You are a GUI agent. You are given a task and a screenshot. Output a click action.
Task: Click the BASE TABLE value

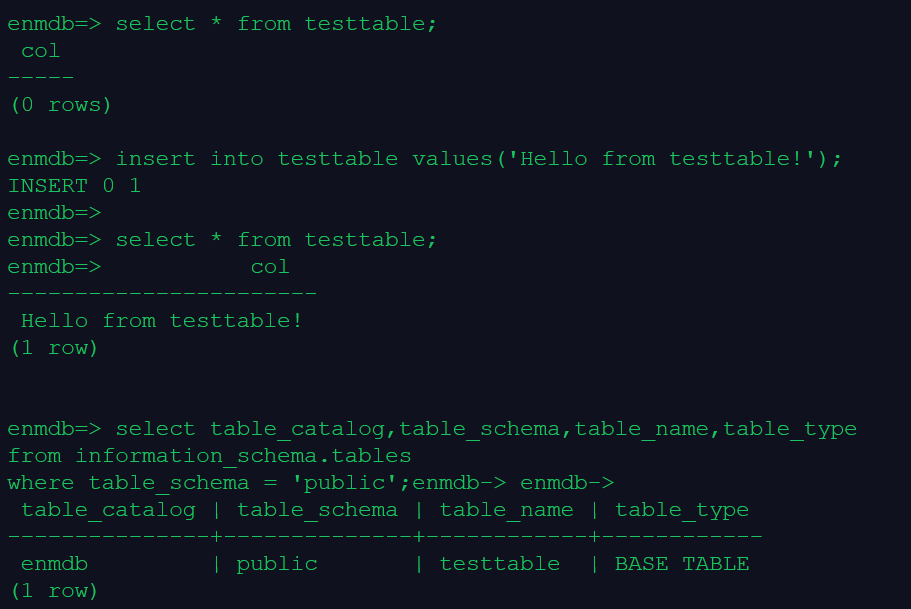click(x=681, y=564)
